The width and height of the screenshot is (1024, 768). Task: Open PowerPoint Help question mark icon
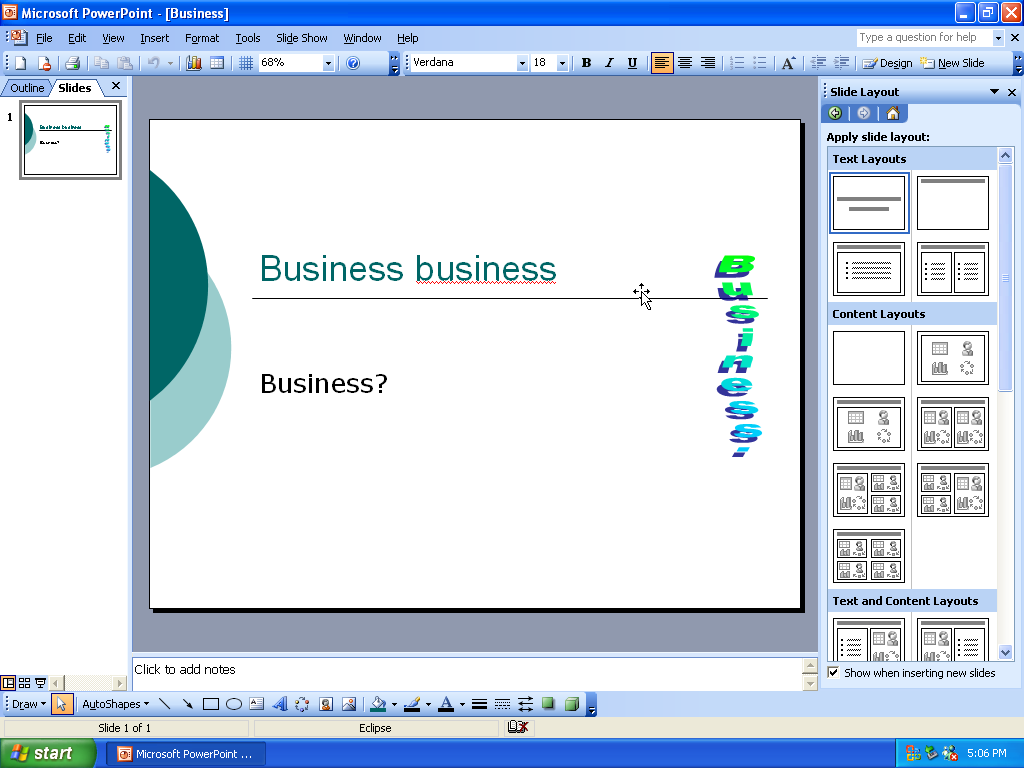pyautogui.click(x=353, y=63)
